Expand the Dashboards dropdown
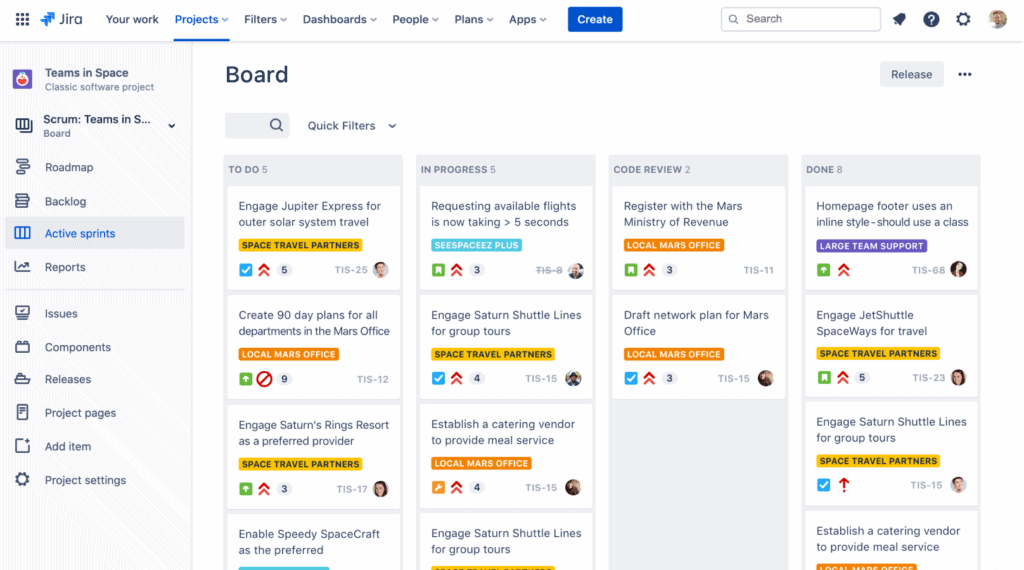Screen dimensions: 1024x570 (x=340, y=20)
